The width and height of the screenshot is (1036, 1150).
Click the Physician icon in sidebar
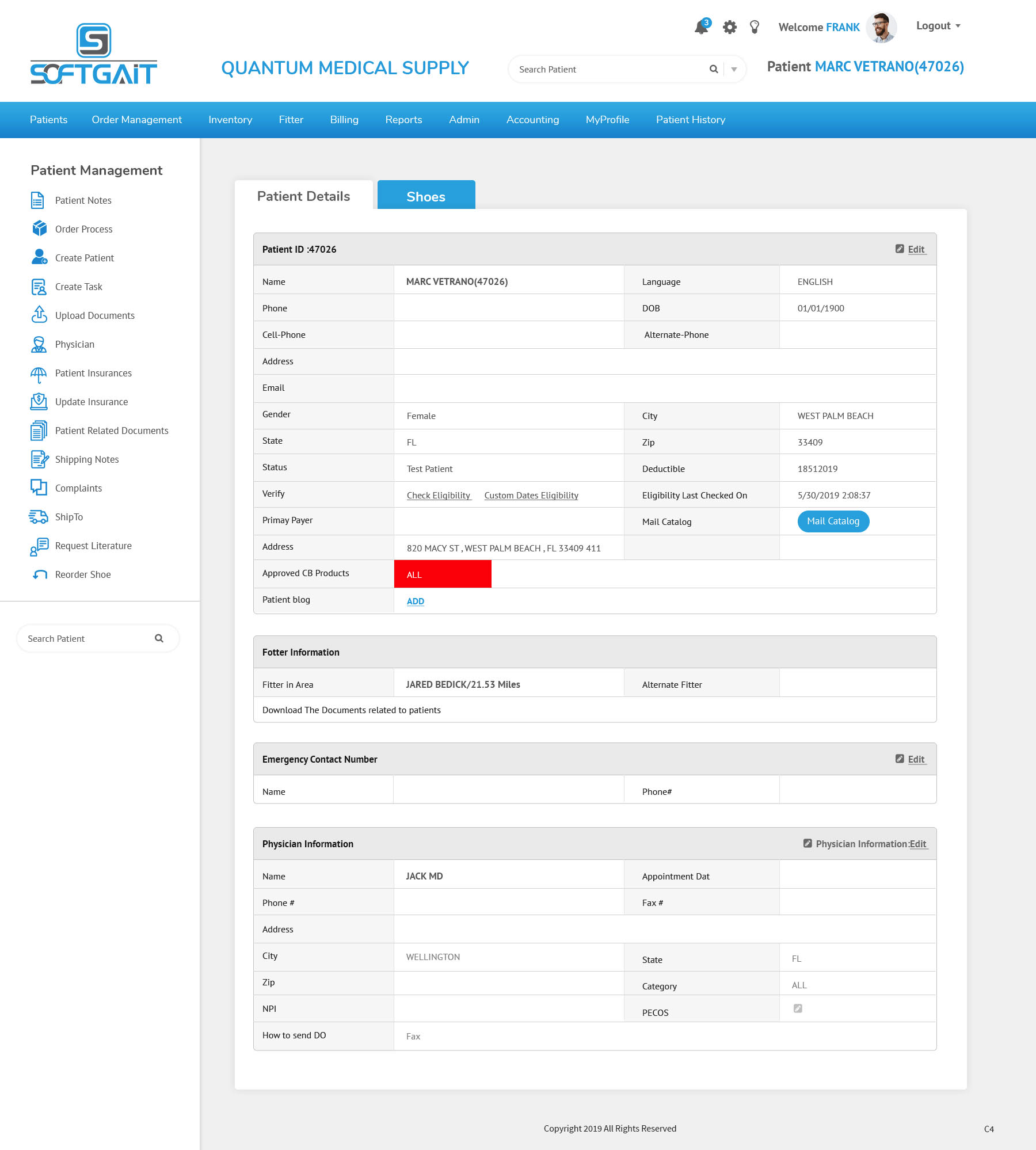coord(39,344)
